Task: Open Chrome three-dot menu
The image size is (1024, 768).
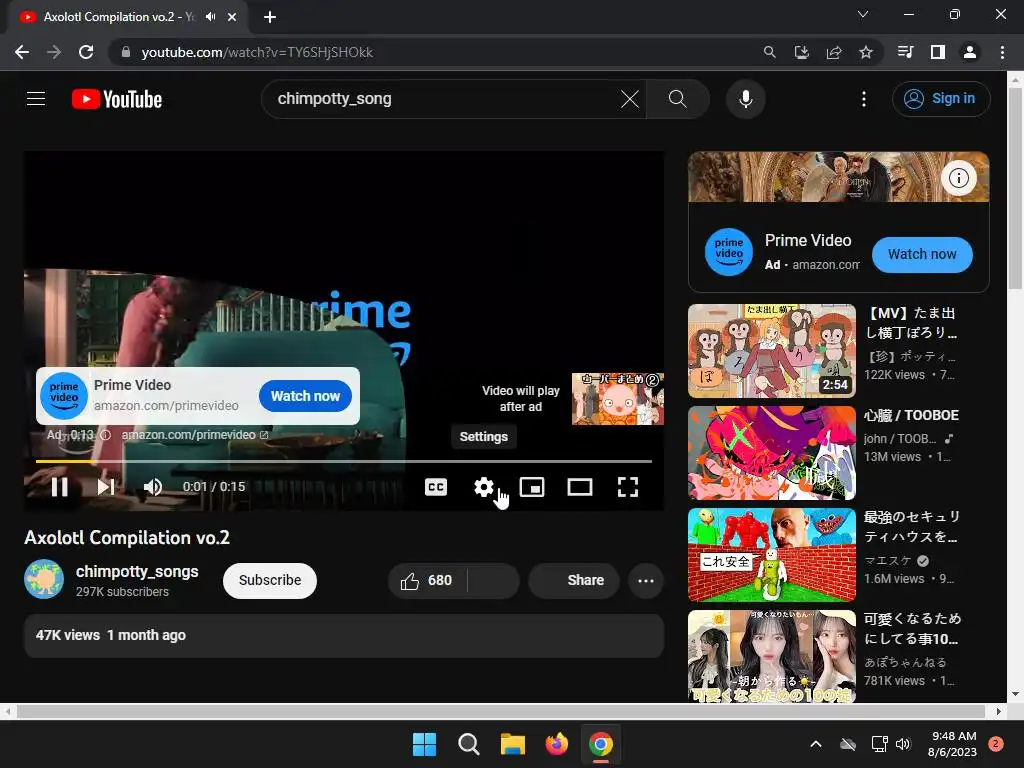Action: click(1002, 52)
